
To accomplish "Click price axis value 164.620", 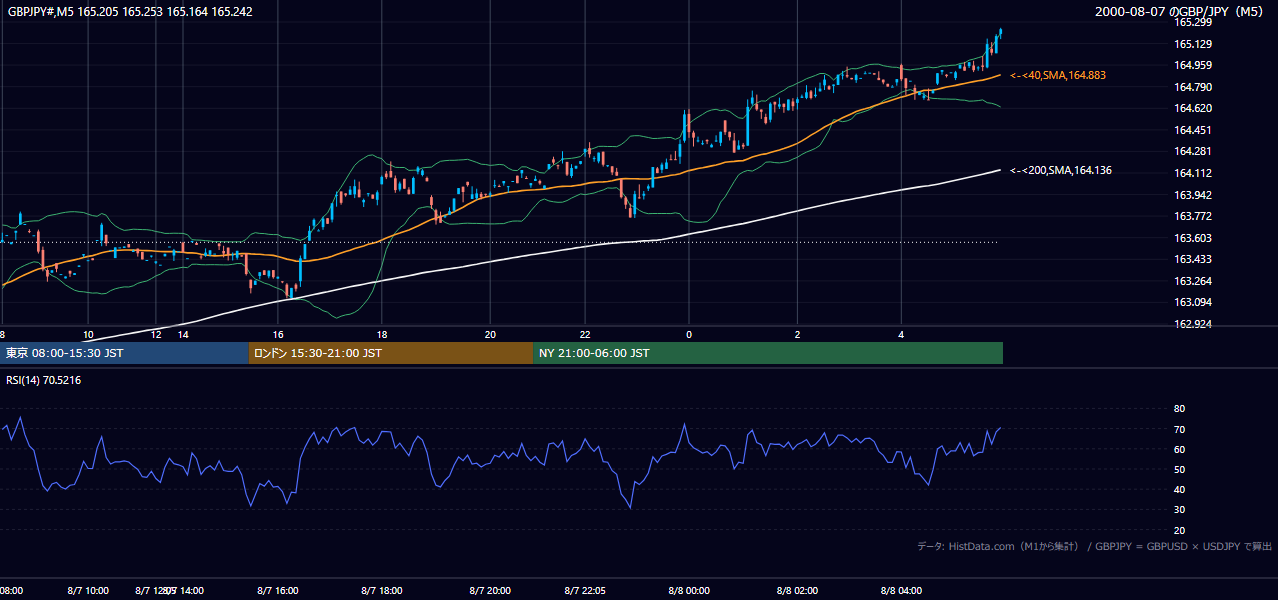I will (1192, 108).
